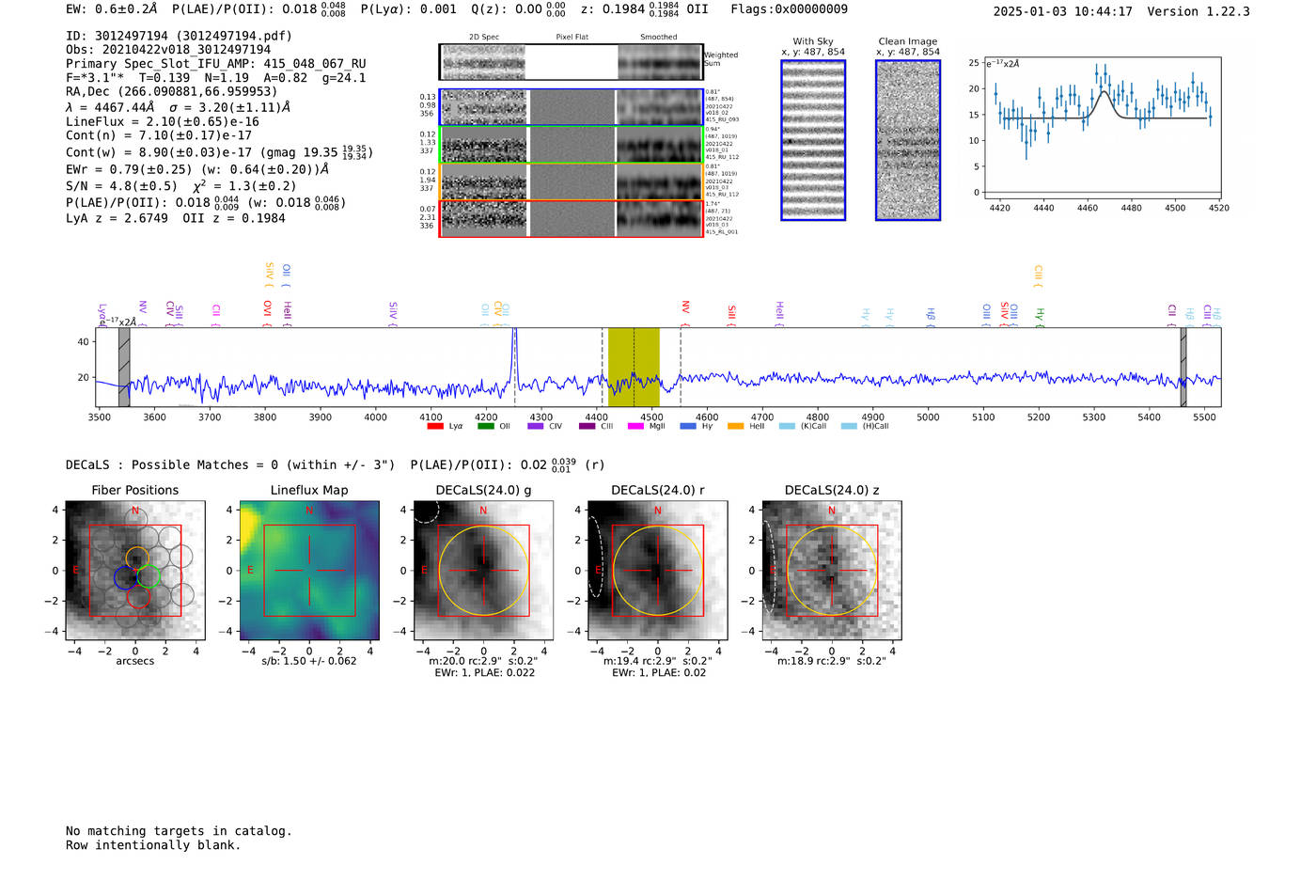
Task: Click the LineFlux = 2.10(±0.65)e-16 value
Action: (163, 122)
